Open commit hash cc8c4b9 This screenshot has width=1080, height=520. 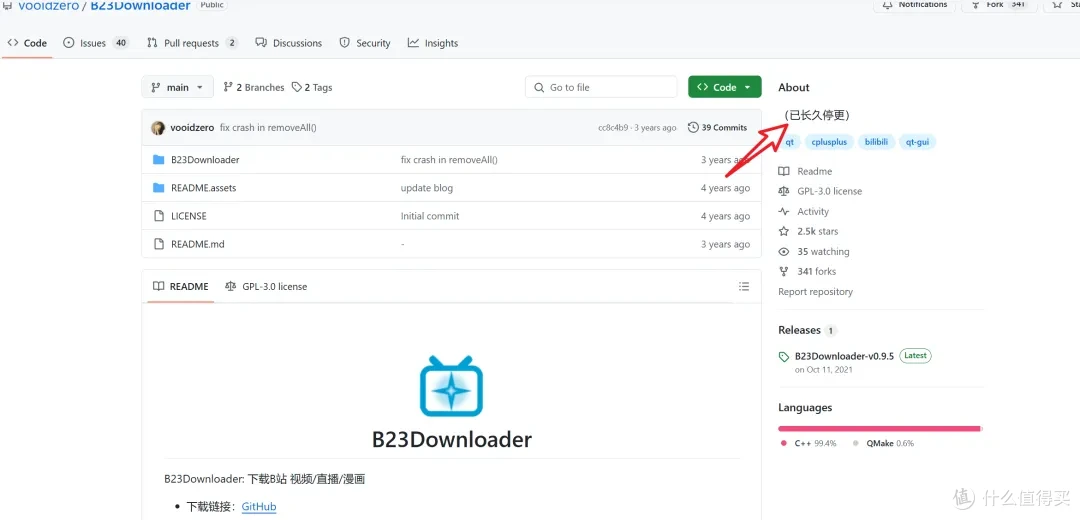coord(613,127)
